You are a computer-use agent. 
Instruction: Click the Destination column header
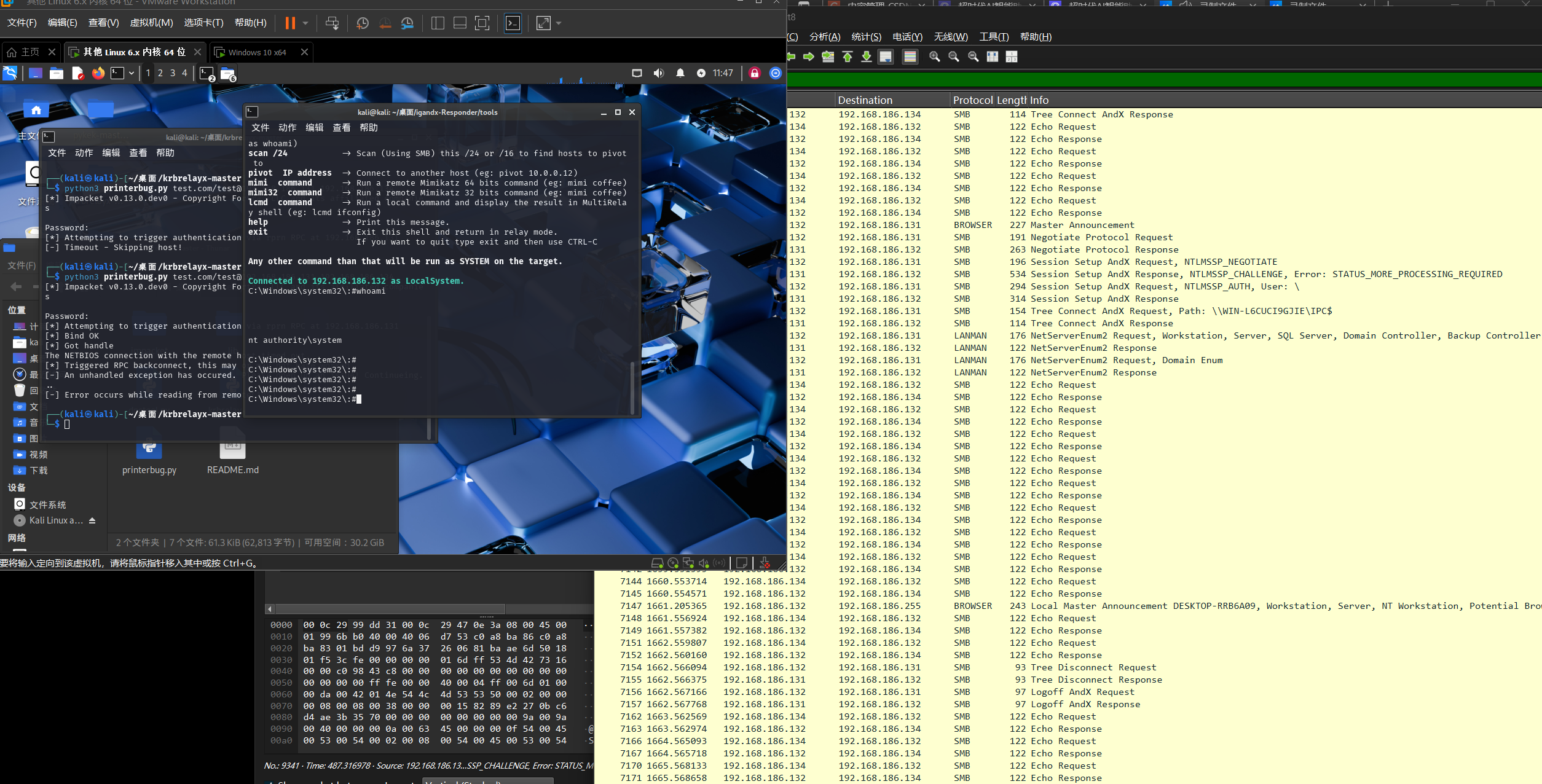click(x=865, y=100)
